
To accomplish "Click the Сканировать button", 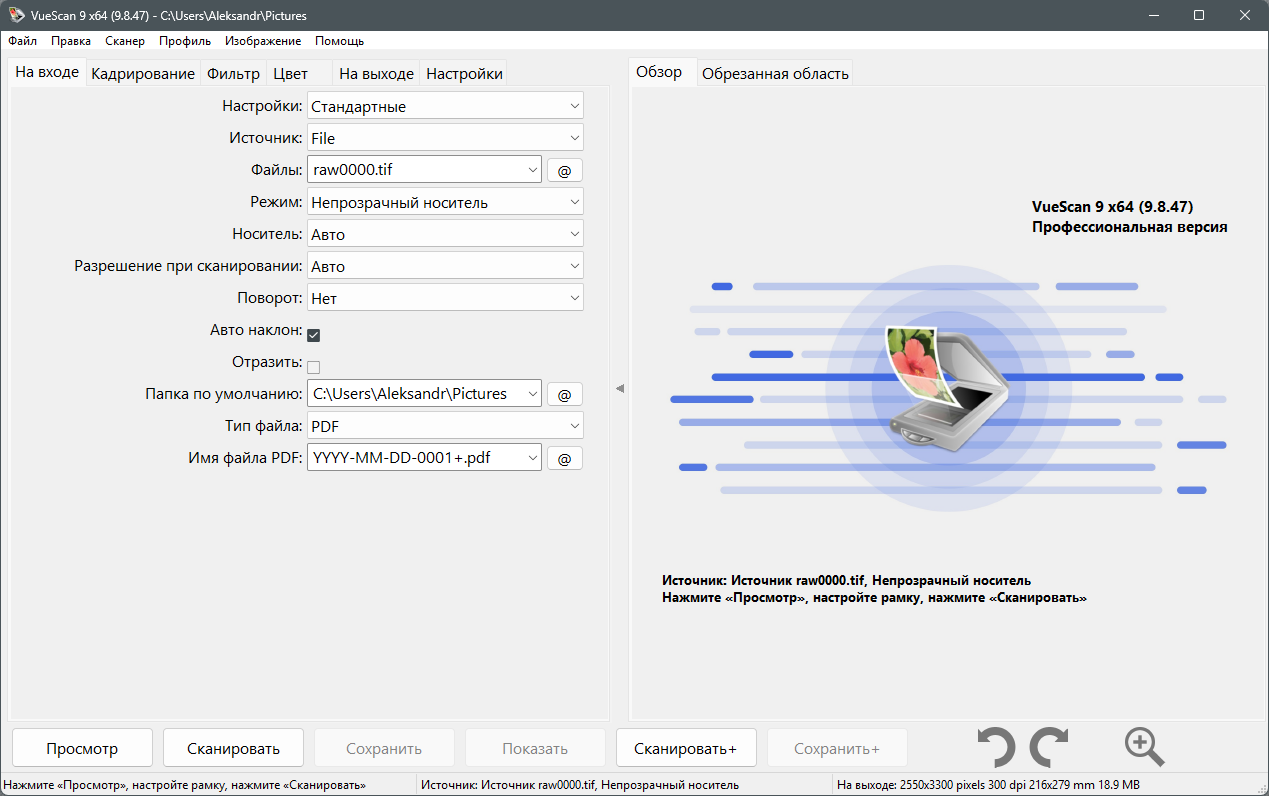I will click(x=233, y=748).
